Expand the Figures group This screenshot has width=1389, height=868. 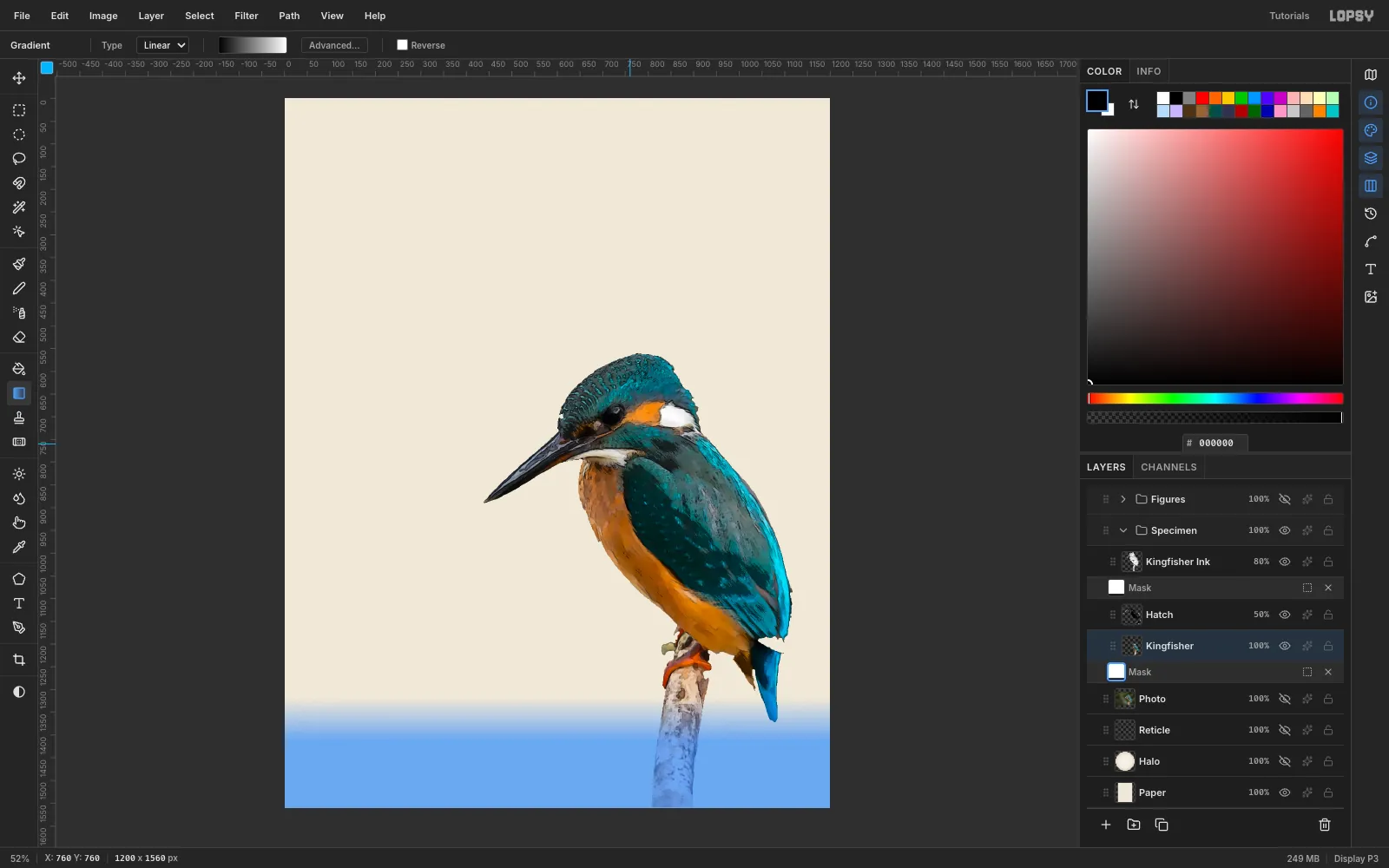(x=1123, y=499)
